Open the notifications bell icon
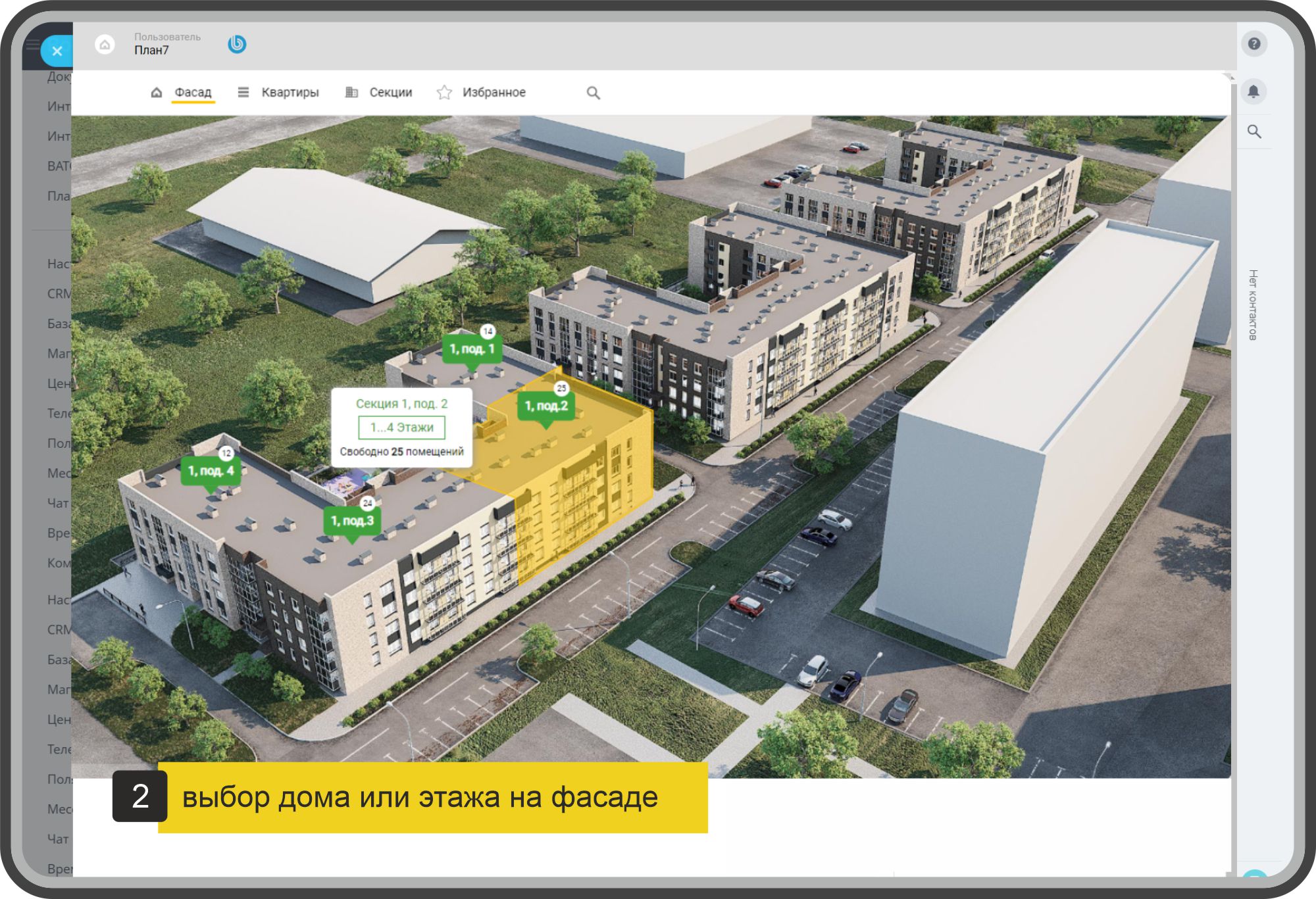Viewport: 1316px width, 899px height. coord(1254,91)
